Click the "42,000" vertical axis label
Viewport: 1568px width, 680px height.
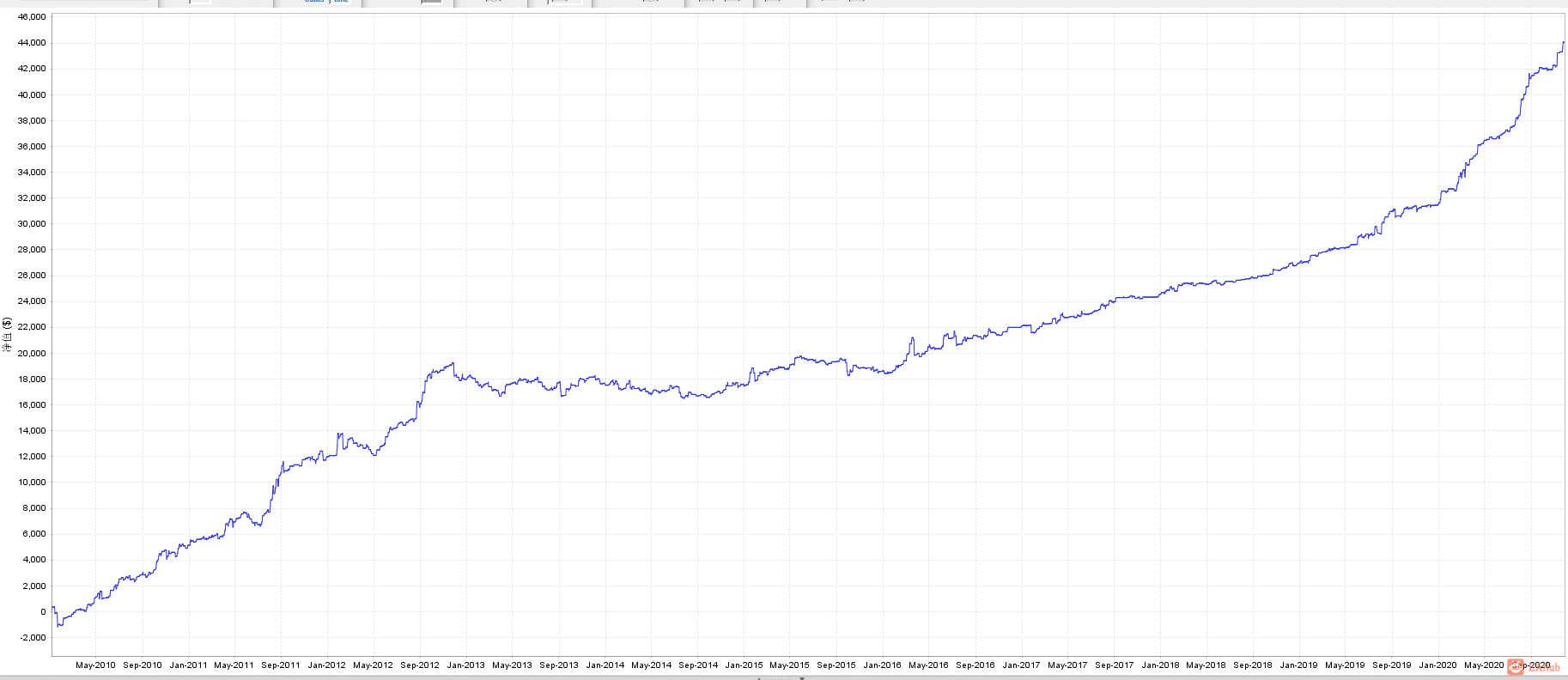click(x=32, y=69)
